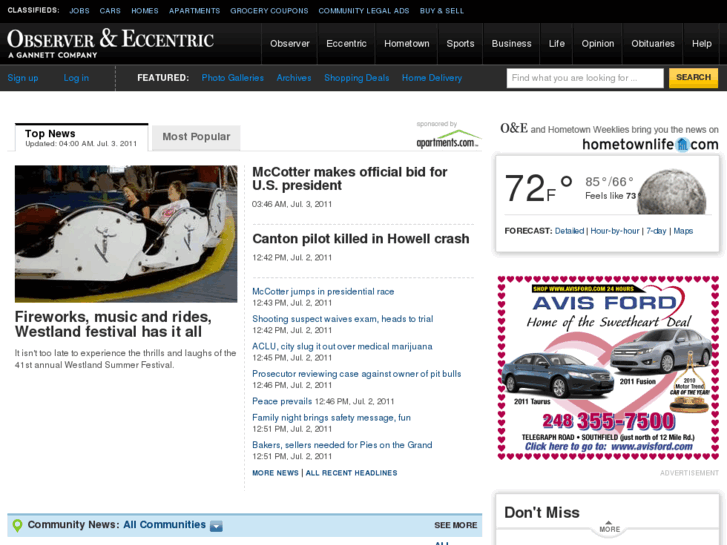Open ACLU medical marijuana story

click(x=342, y=346)
